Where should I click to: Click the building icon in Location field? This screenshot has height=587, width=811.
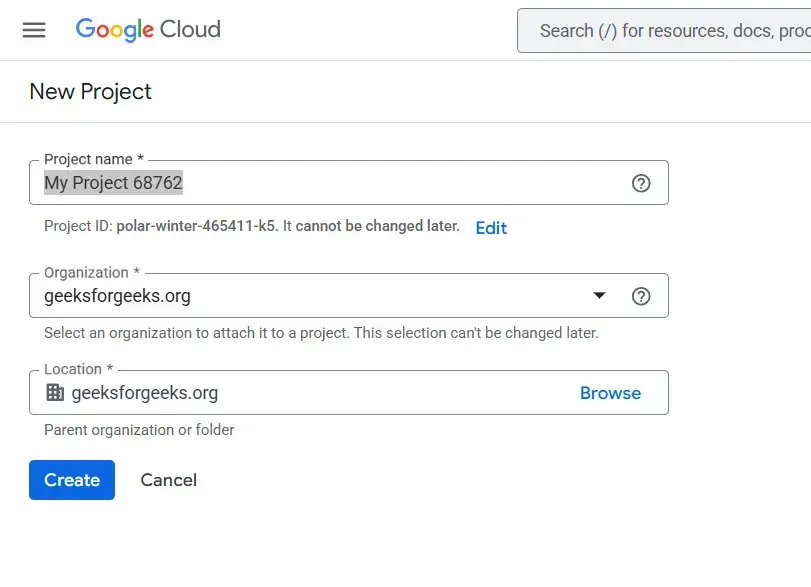click(x=55, y=393)
